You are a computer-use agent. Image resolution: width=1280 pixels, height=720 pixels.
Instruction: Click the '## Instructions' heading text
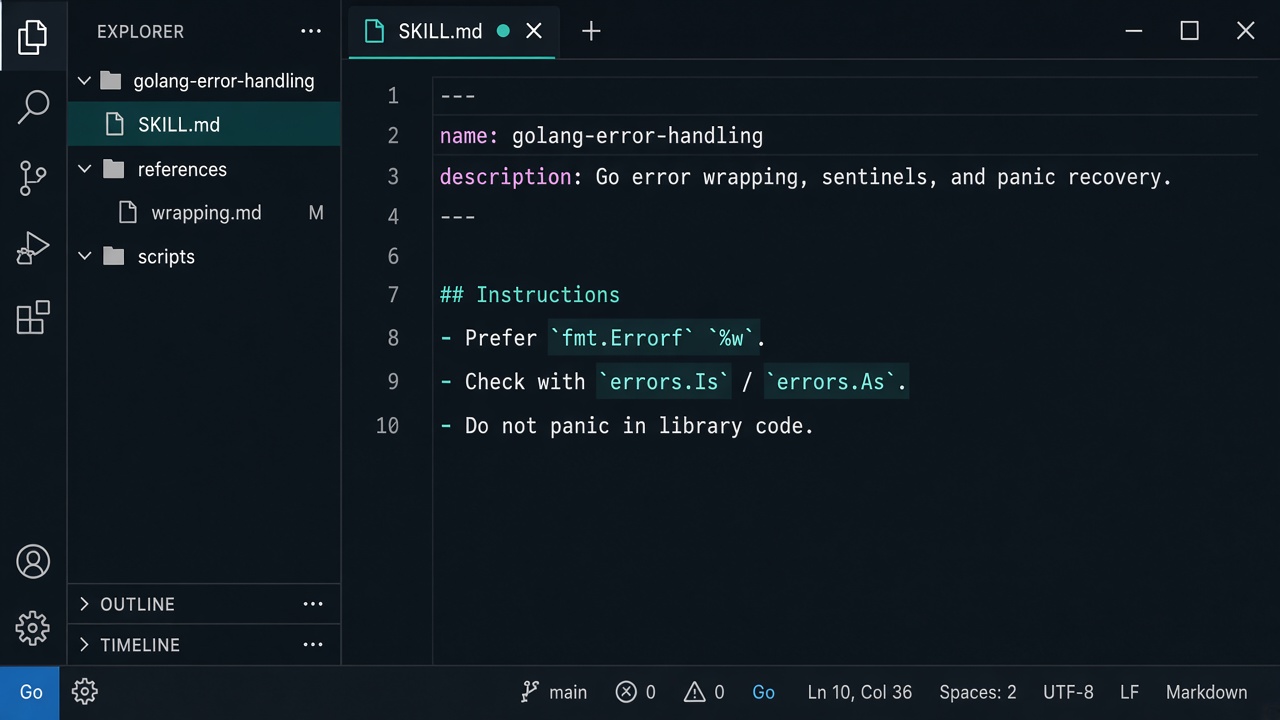[530, 295]
